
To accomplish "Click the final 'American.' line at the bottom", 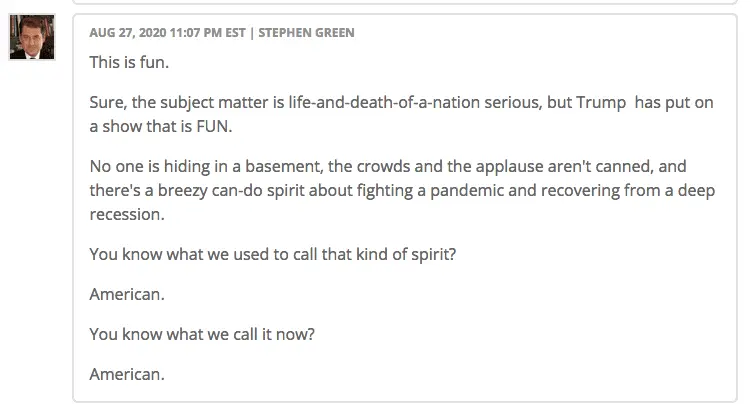I will pyautogui.click(x=127, y=374).
